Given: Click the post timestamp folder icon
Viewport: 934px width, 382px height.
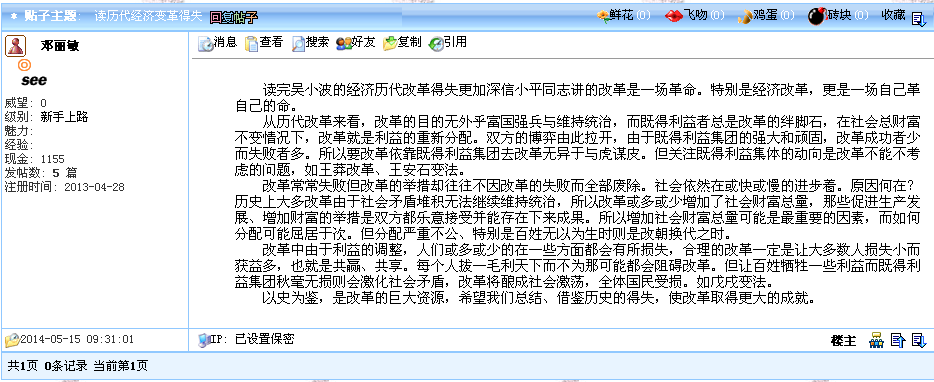Looking at the screenshot, I should pos(12,340).
